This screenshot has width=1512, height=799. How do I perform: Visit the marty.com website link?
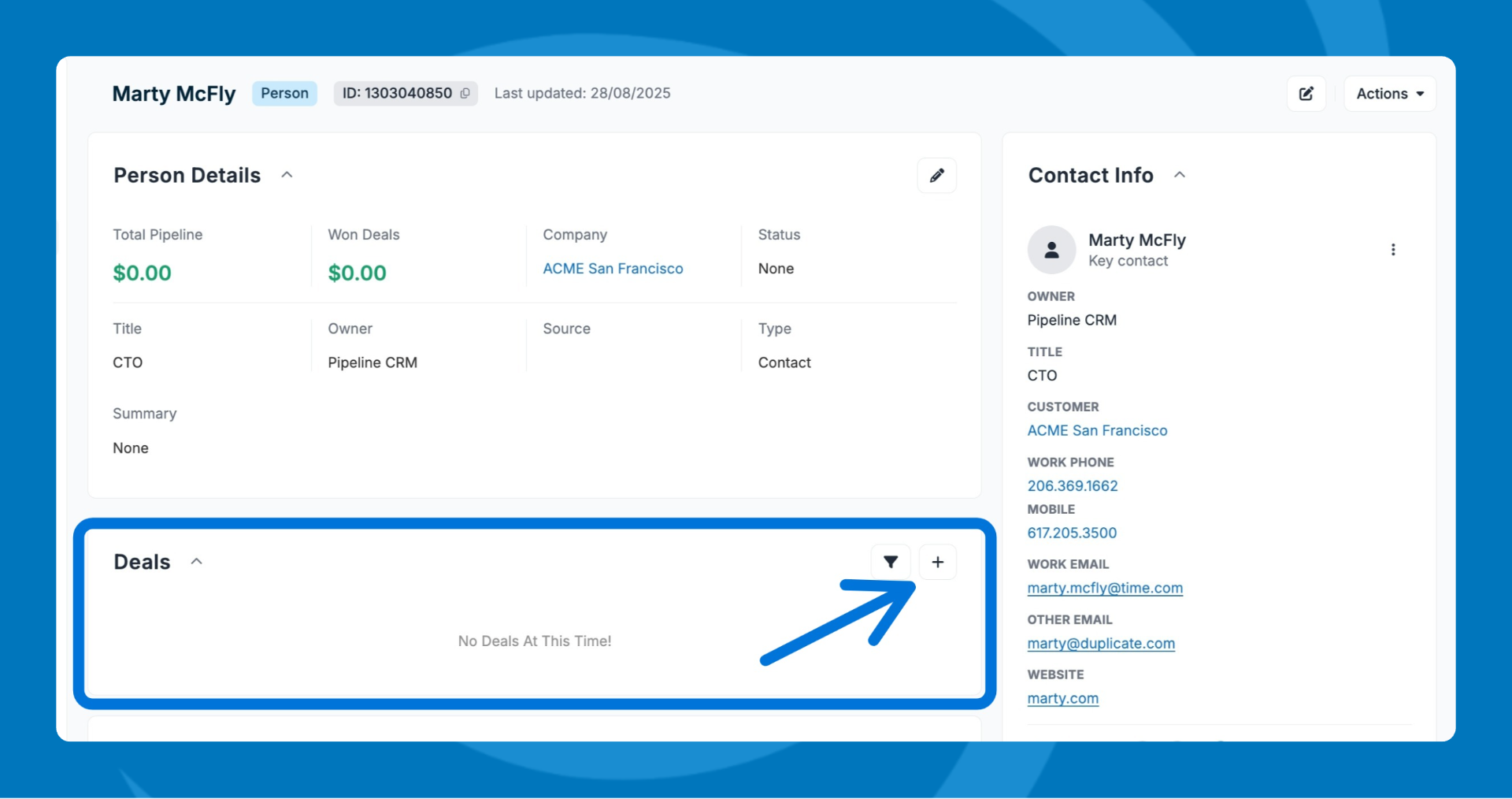[1062, 699]
